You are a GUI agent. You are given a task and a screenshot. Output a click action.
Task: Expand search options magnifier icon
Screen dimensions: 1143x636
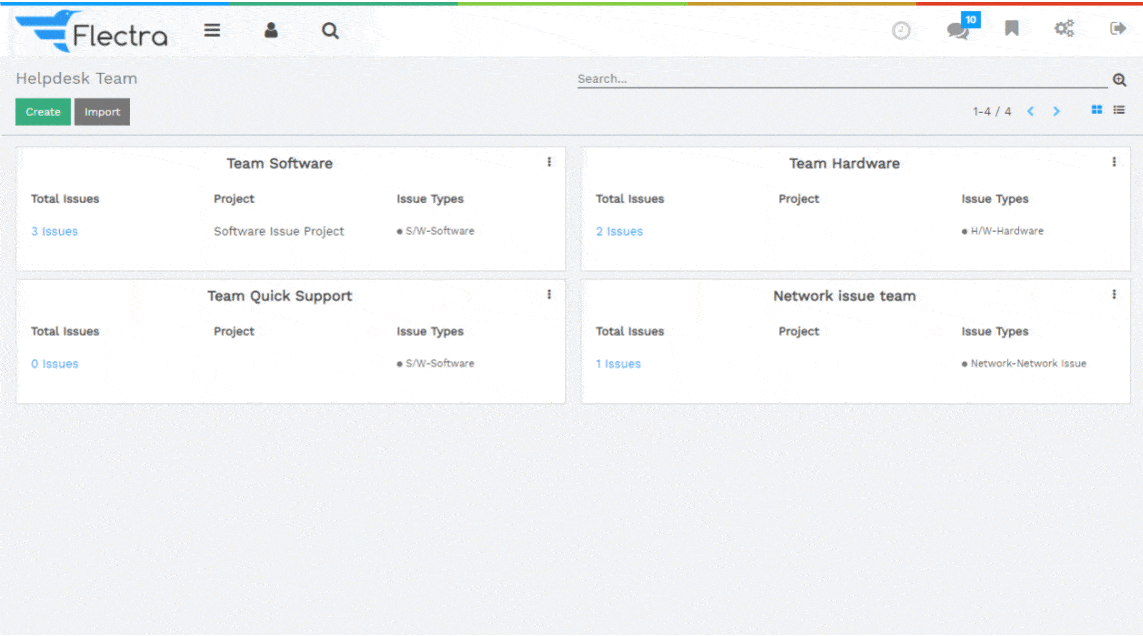(1120, 80)
